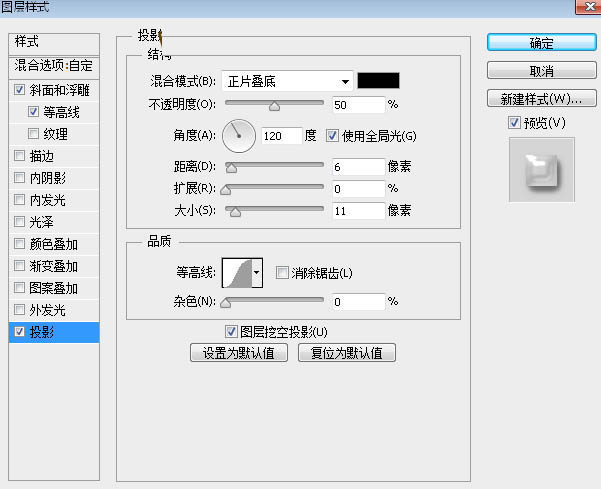Screen dimensions: 601x489
Task: Click the black shadow color swatch
Action: coord(378,80)
